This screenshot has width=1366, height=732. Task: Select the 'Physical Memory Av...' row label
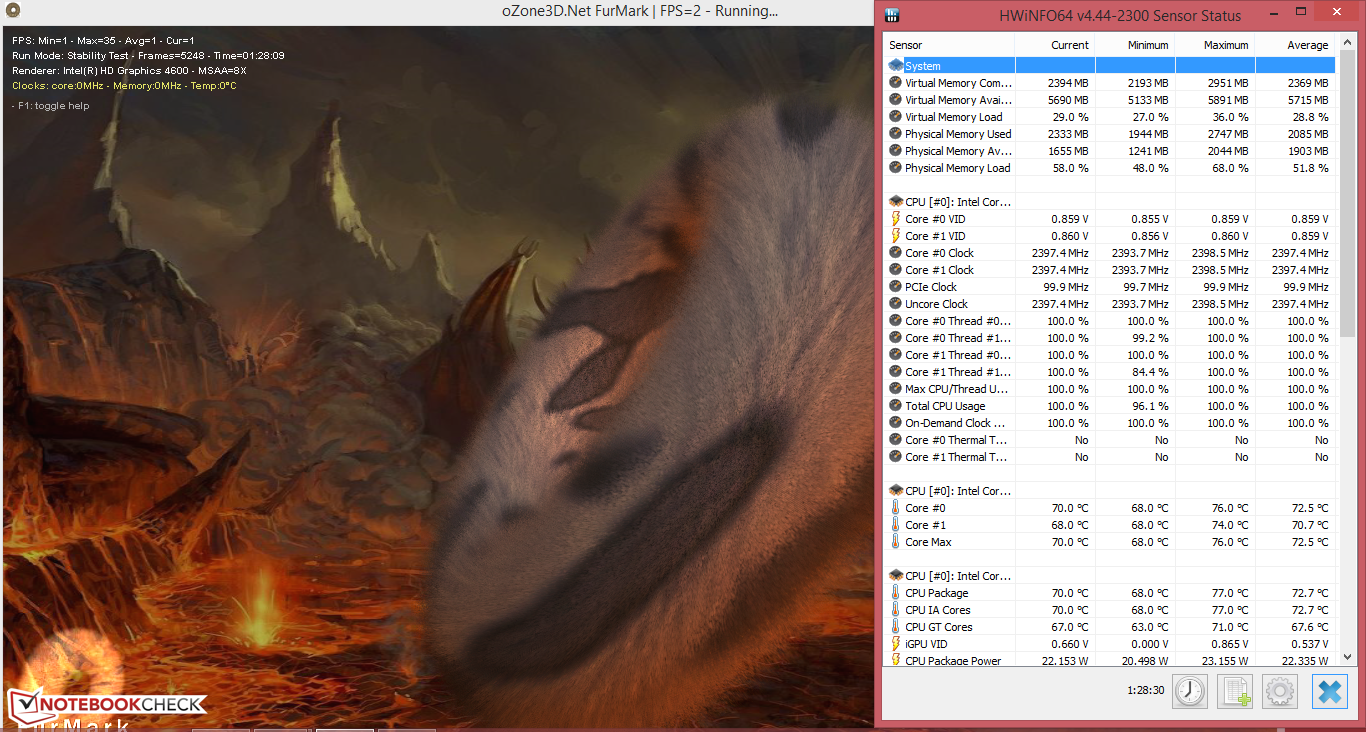958,151
